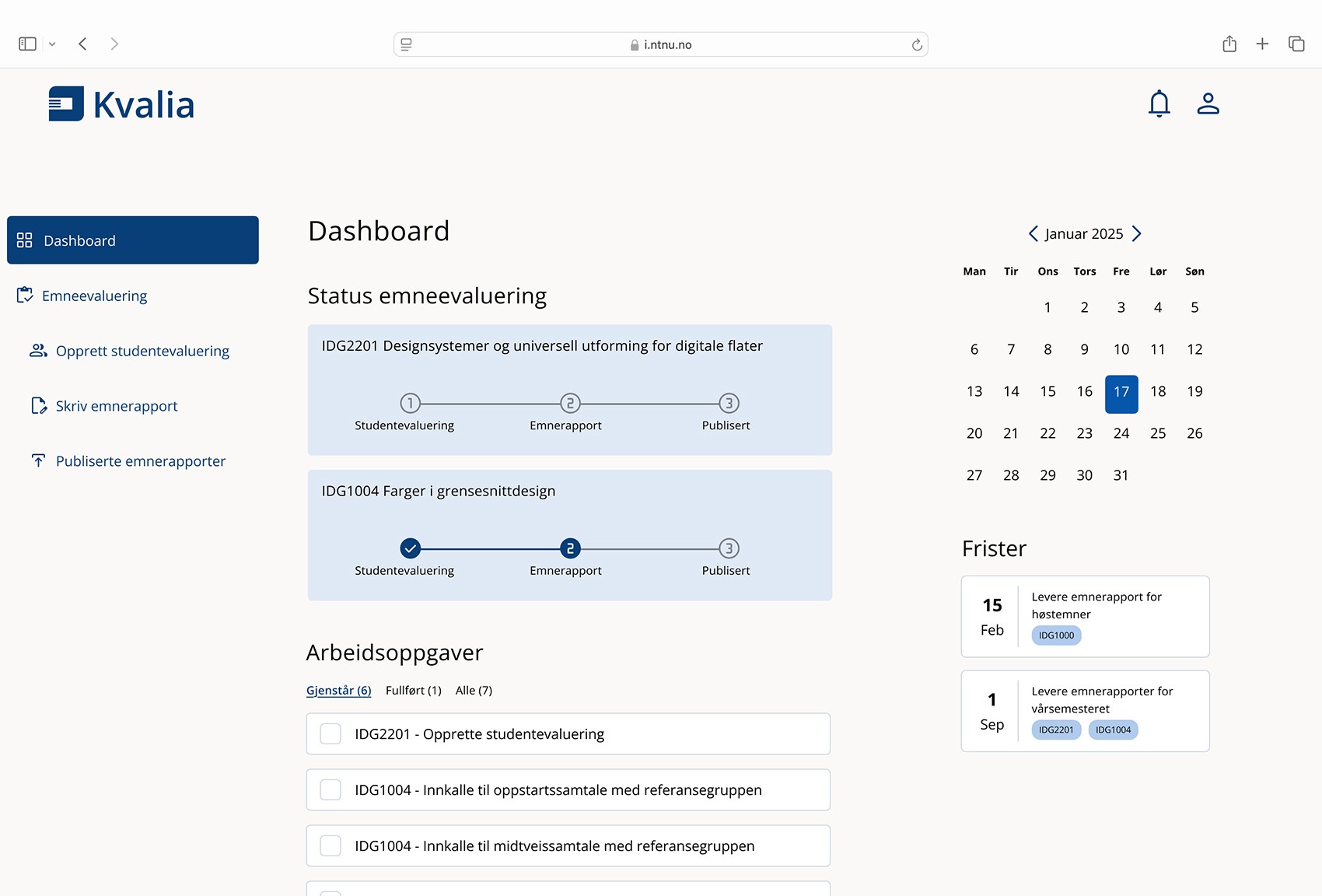Go to previous month in the calendar
This screenshot has width=1322, height=896.
click(x=1033, y=233)
